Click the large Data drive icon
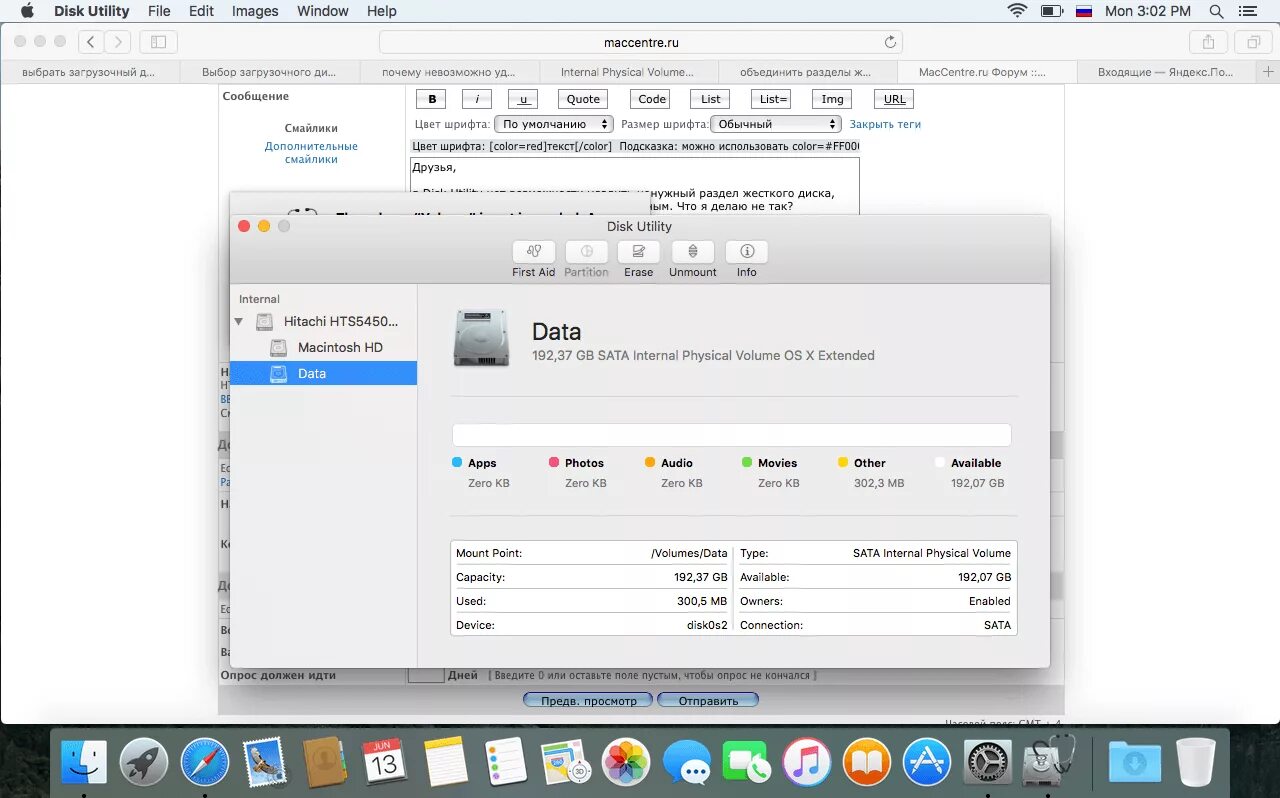The image size is (1280, 798). click(x=481, y=338)
